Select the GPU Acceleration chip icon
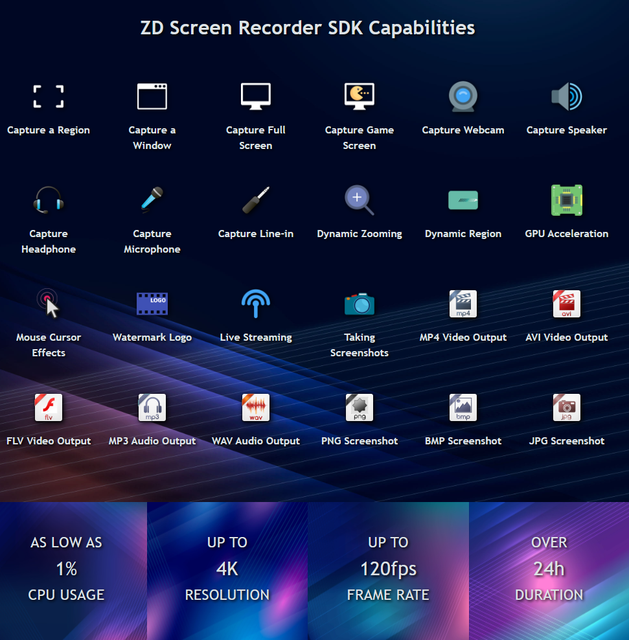This screenshot has height=640, width=629. 566,200
